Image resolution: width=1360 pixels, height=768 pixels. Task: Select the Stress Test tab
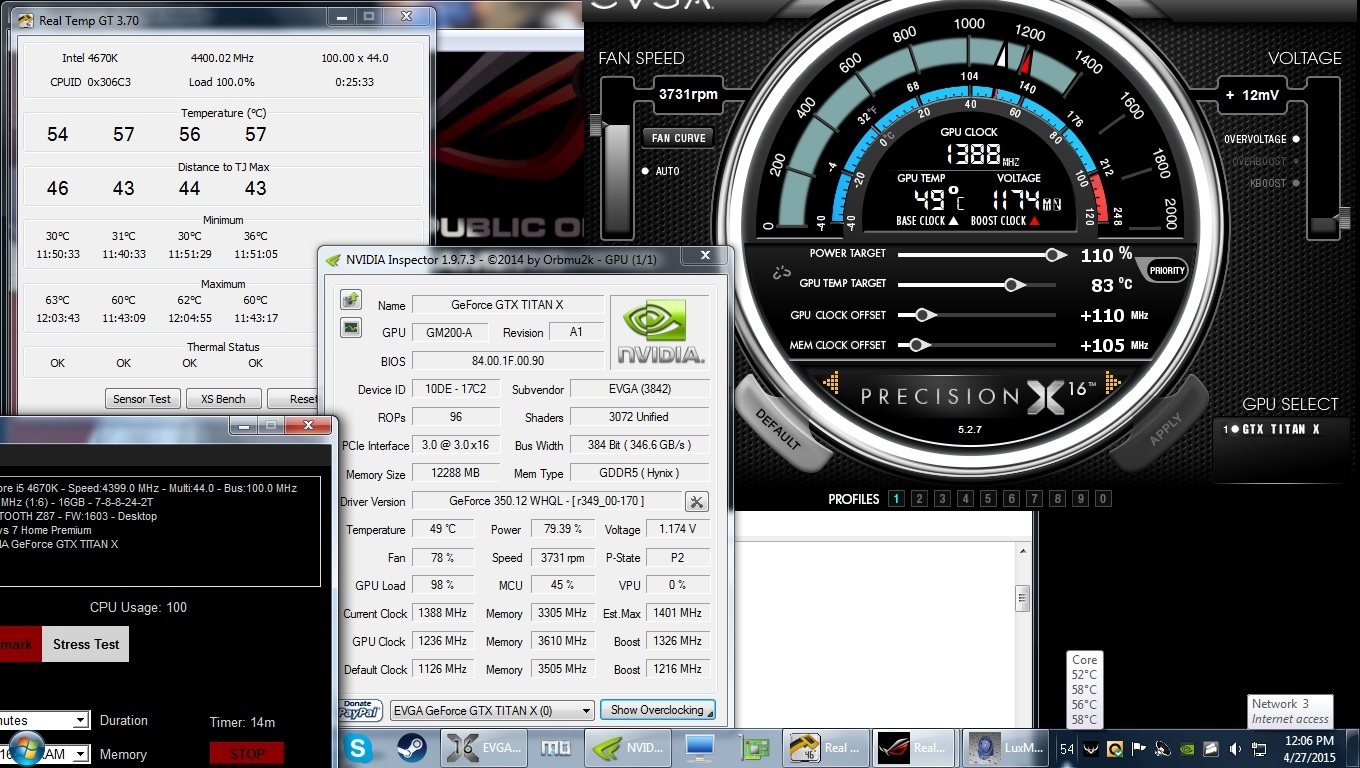(84, 644)
